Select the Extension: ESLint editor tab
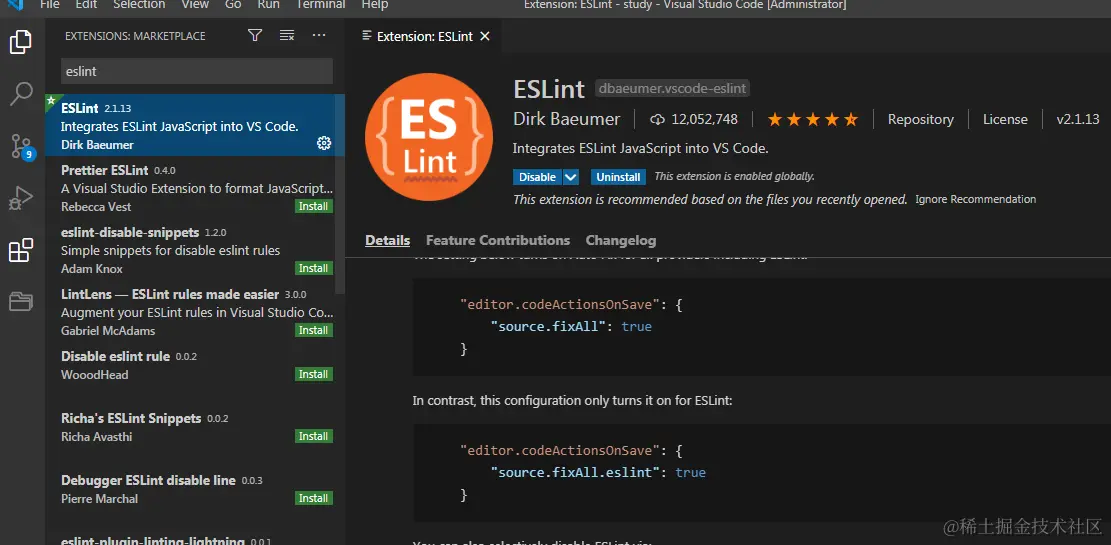 coord(424,36)
